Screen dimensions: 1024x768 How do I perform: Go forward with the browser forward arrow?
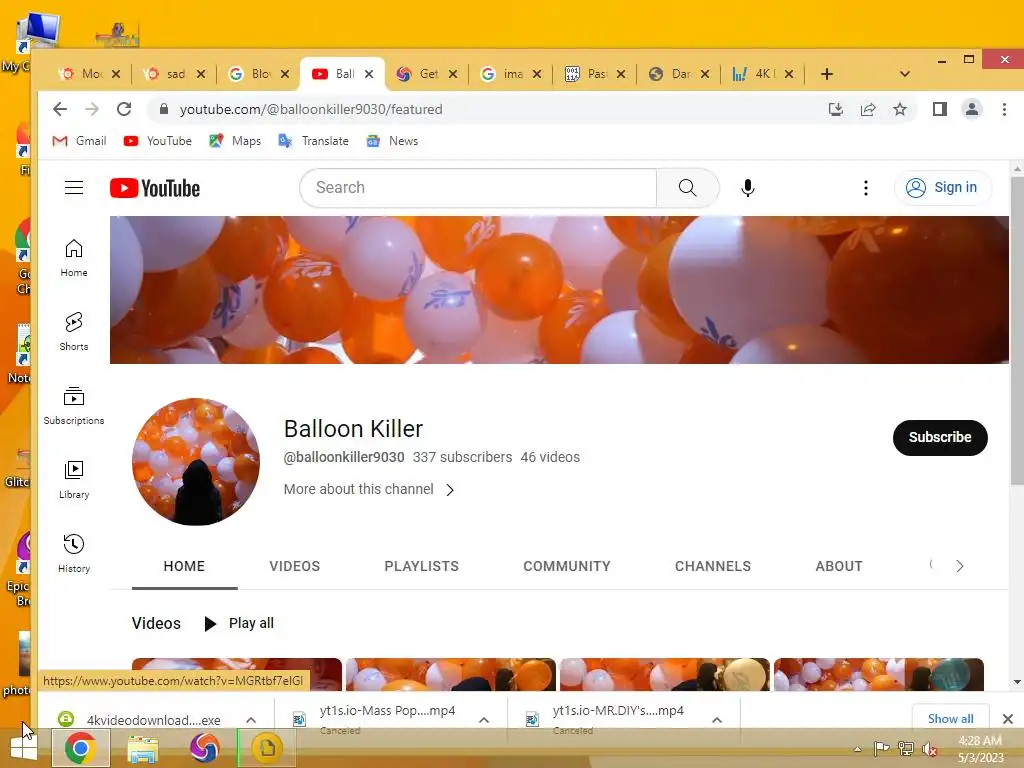tap(92, 109)
